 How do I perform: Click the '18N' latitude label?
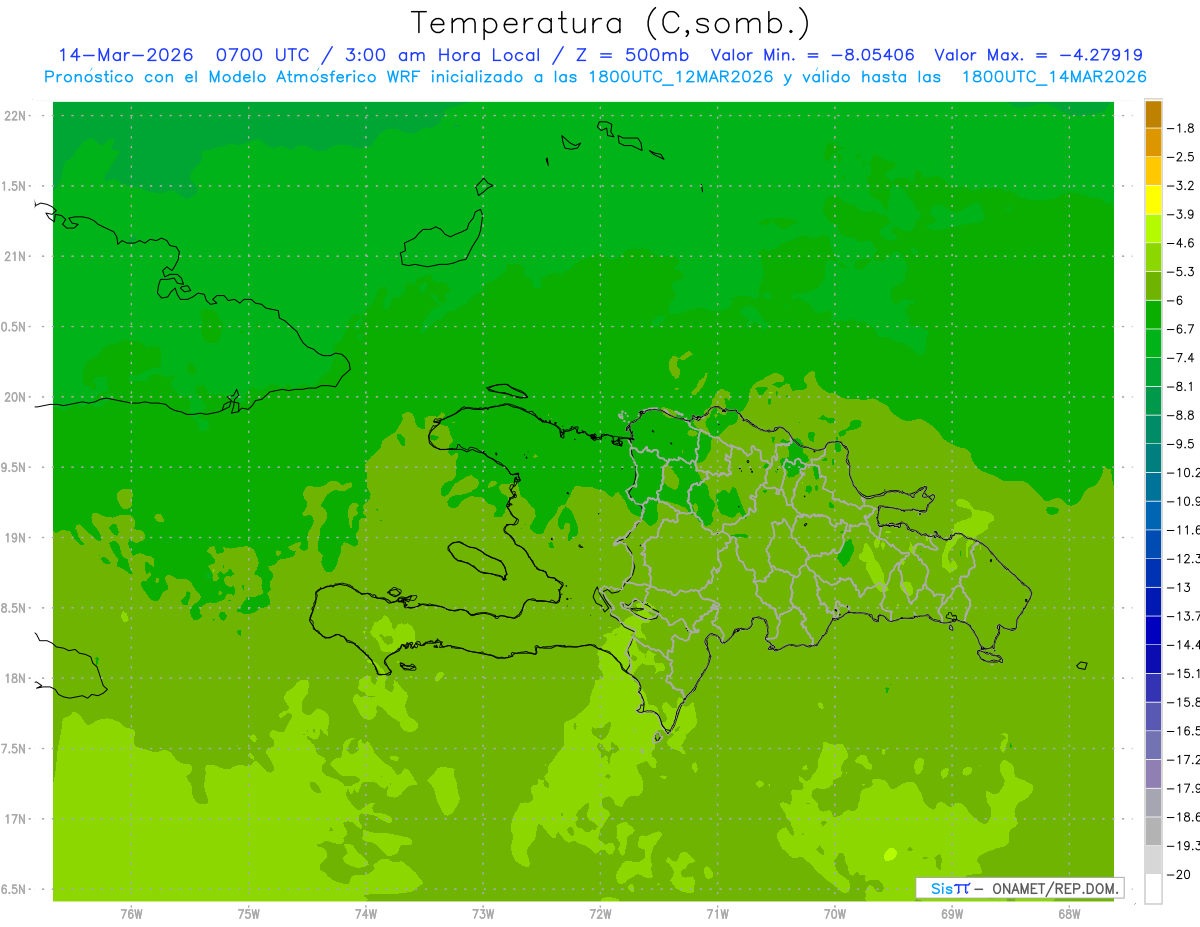(x=16, y=678)
